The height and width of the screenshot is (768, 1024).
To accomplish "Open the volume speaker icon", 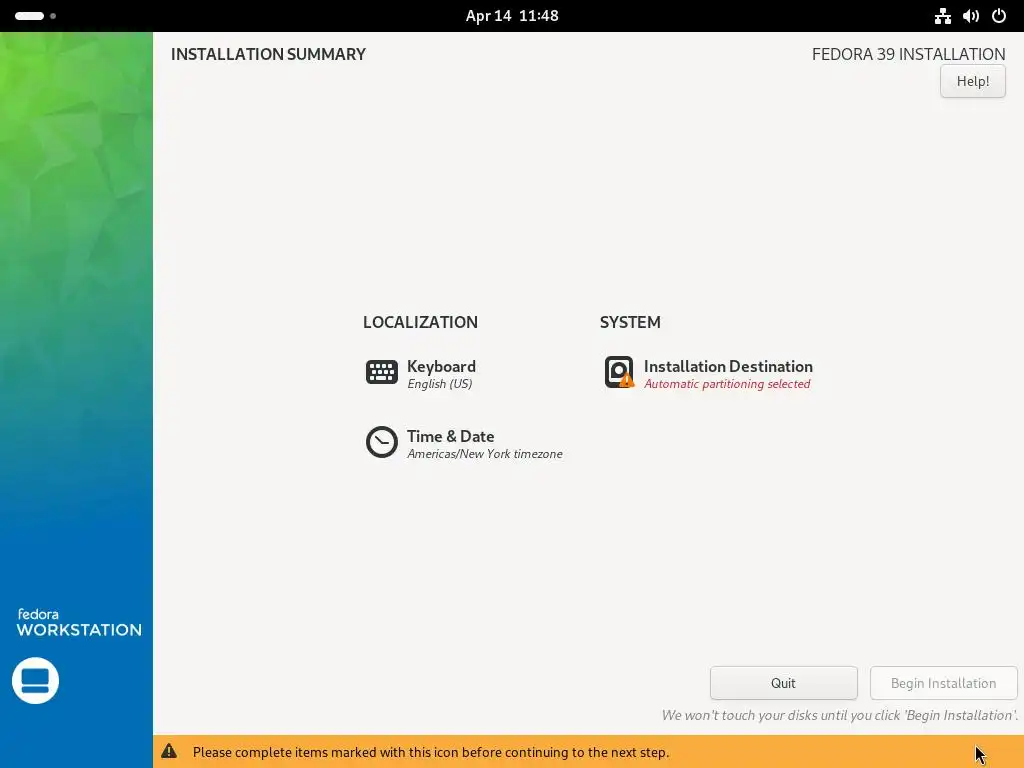I will 970,16.
